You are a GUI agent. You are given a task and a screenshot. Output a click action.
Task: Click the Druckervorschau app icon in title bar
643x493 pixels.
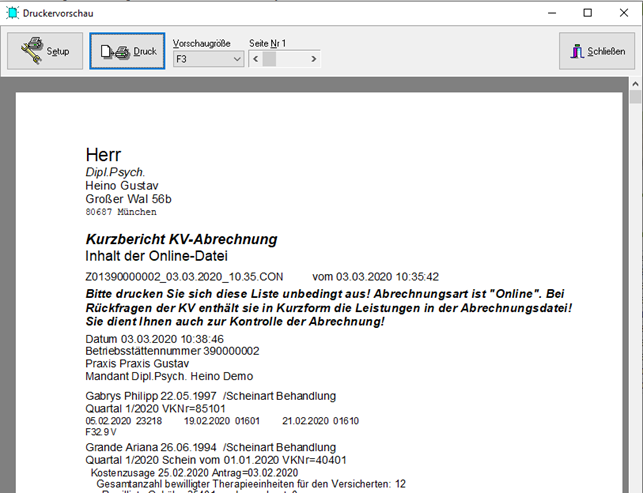[x=12, y=13]
